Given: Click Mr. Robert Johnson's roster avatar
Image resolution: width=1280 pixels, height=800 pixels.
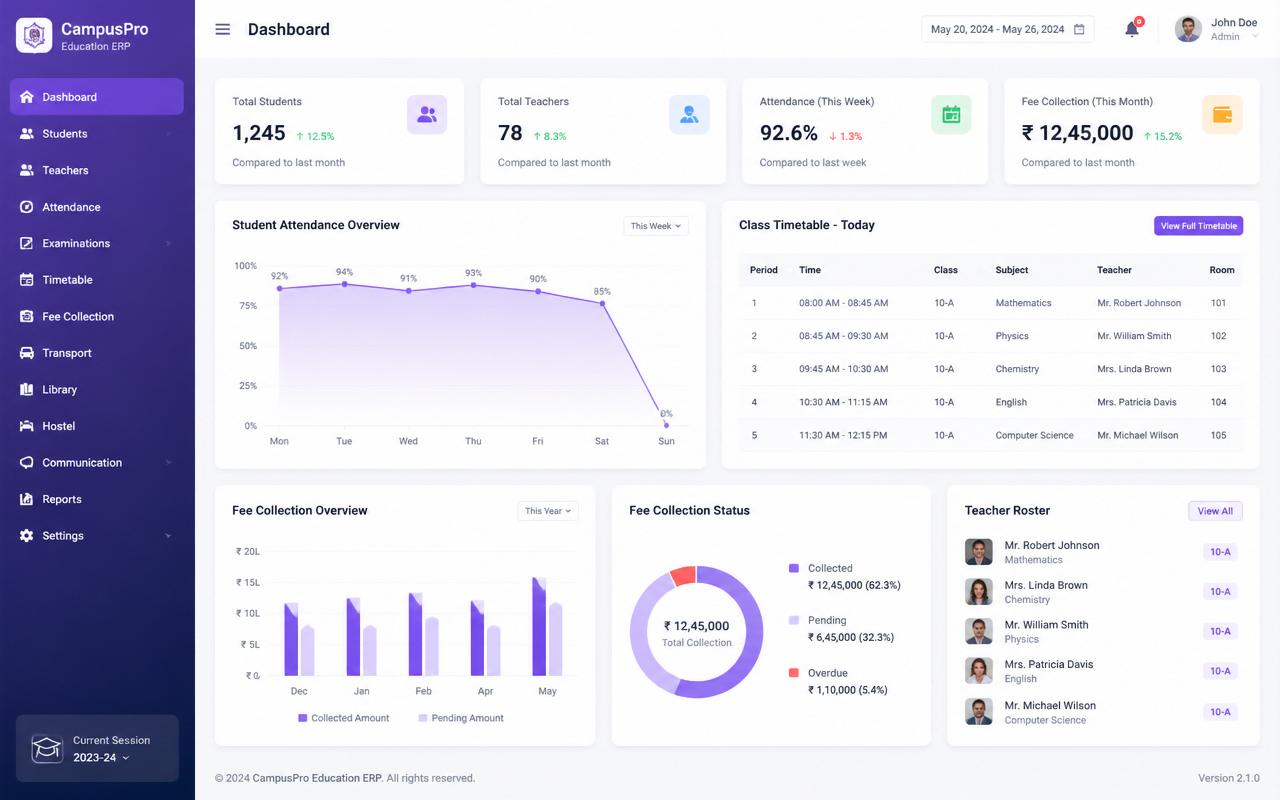Looking at the screenshot, I should tap(979, 552).
